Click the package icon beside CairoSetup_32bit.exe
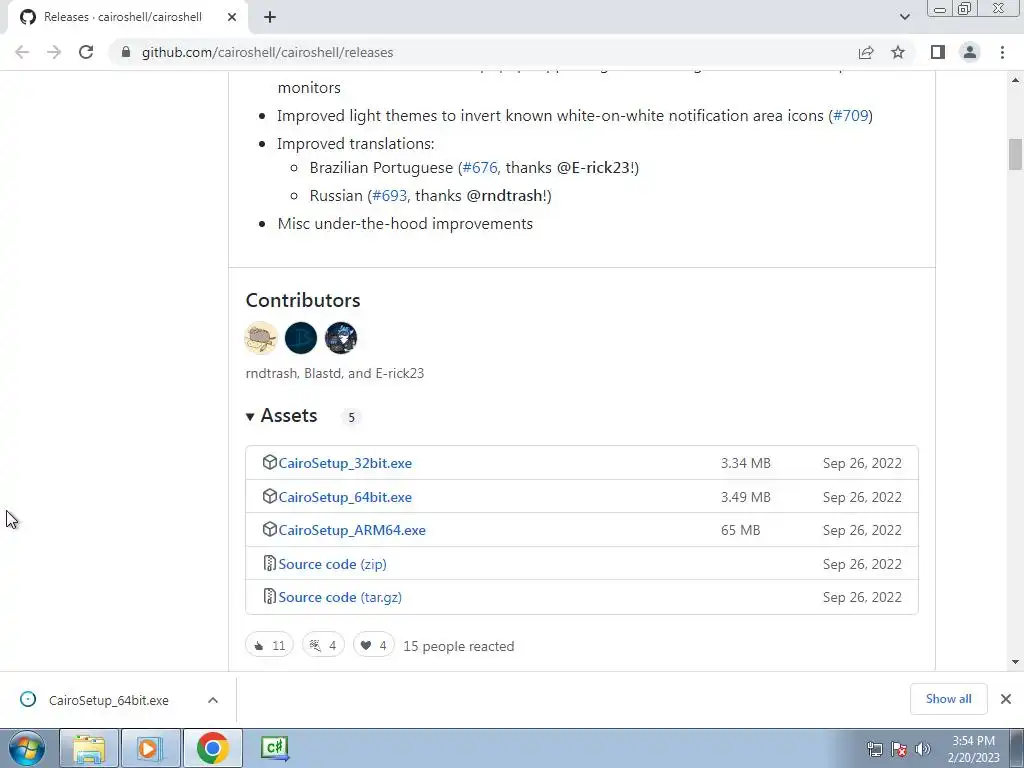 click(x=270, y=462)
